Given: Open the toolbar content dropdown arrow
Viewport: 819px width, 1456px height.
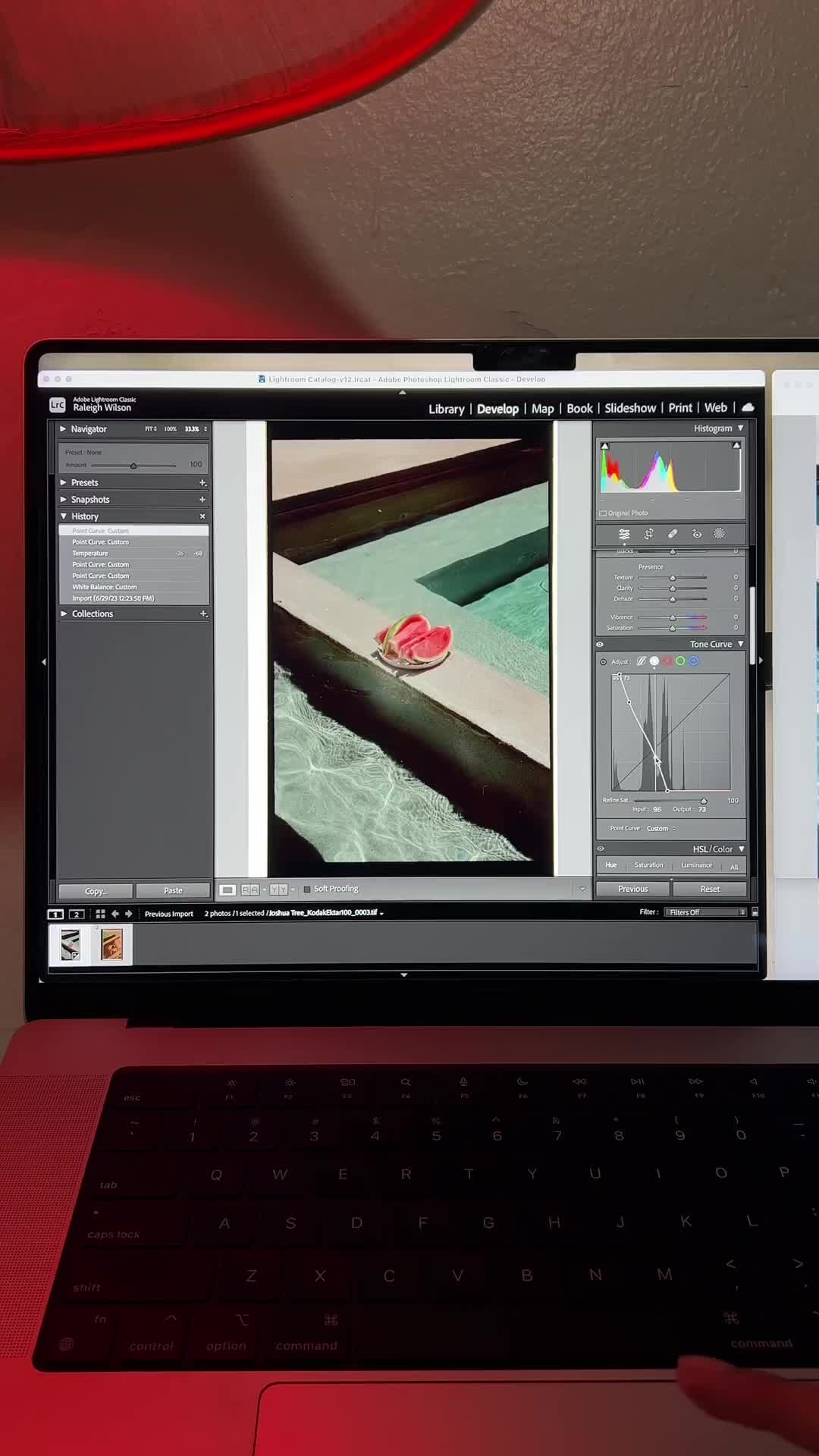Looking at the screenshot, I should [x=582, y=889].
